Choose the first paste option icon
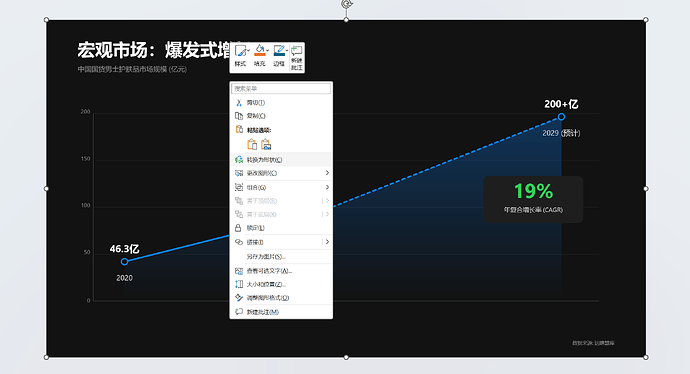Image resolution: width=690 pixels, height=374 pixels. [x=252, y=144]
